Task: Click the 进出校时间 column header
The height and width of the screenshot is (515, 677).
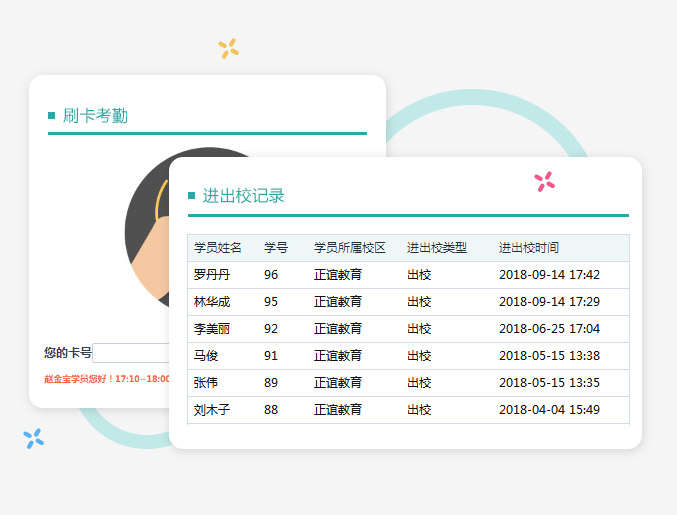Action: pyautogui.click(x=529, y=248)
